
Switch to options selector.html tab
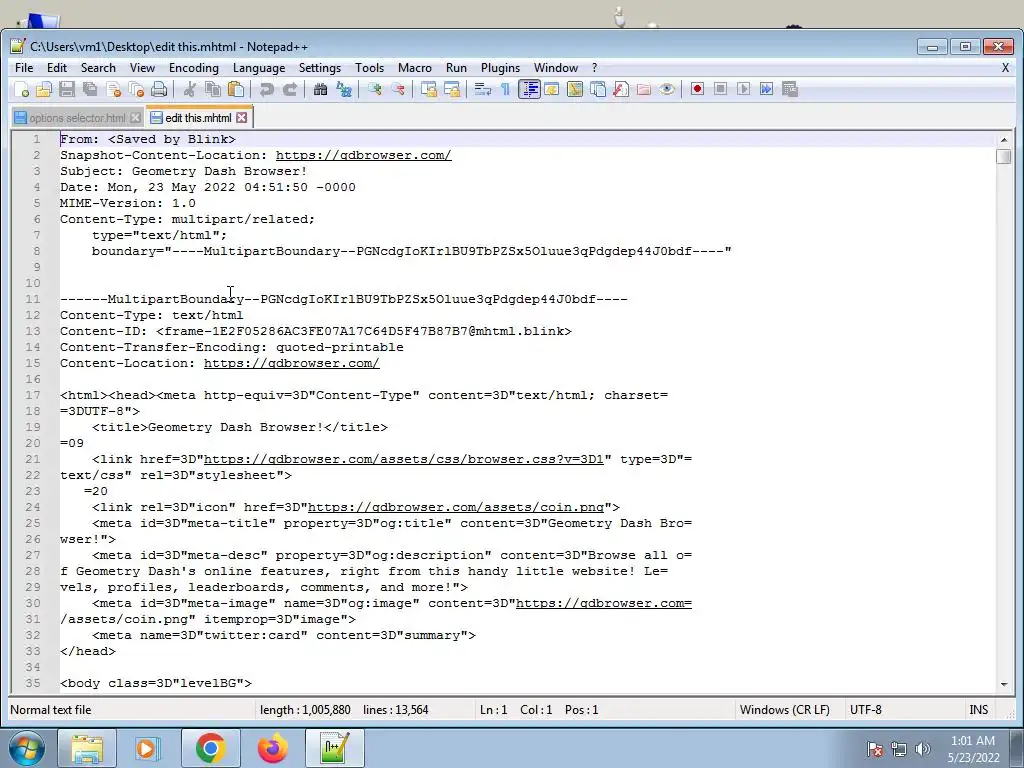(x=77, y=118)
